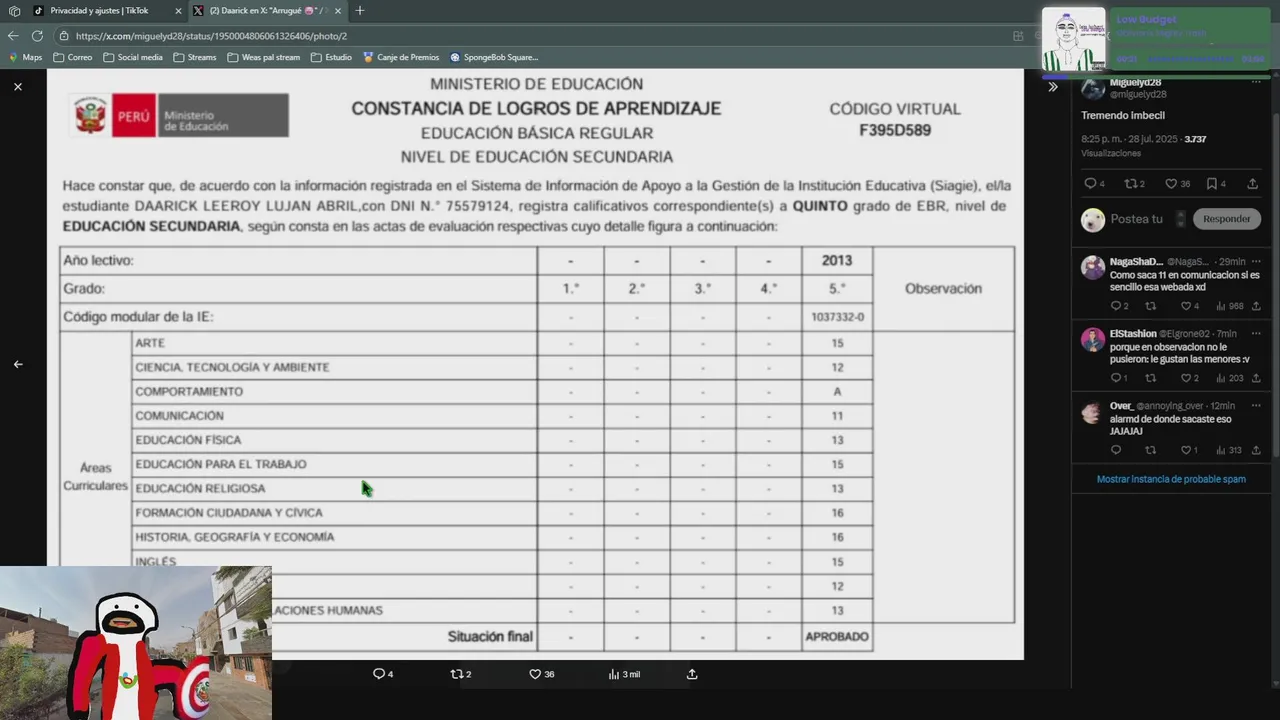Screen dimensions: 1280x720
Task: Open a new browser tab
Action: 359,11
